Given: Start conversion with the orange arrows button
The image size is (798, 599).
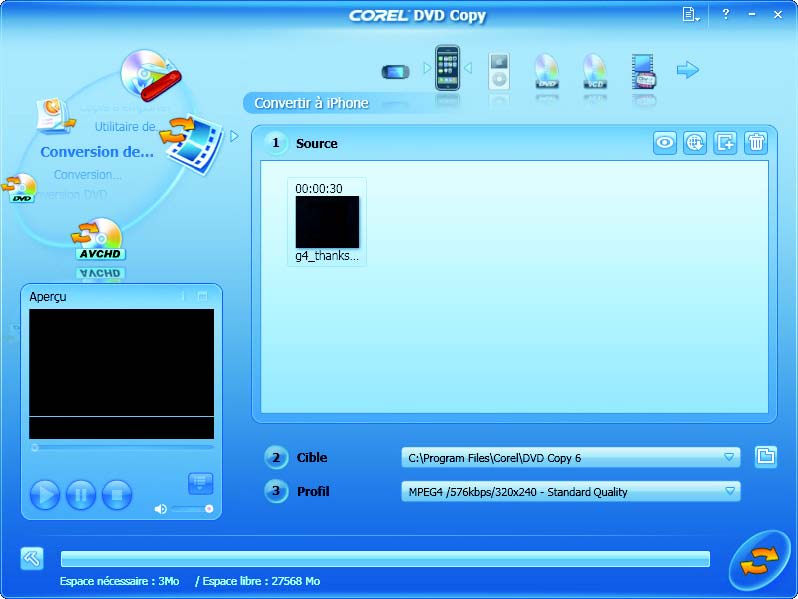Looking at the screenshot, I should (x=759, y=560).
